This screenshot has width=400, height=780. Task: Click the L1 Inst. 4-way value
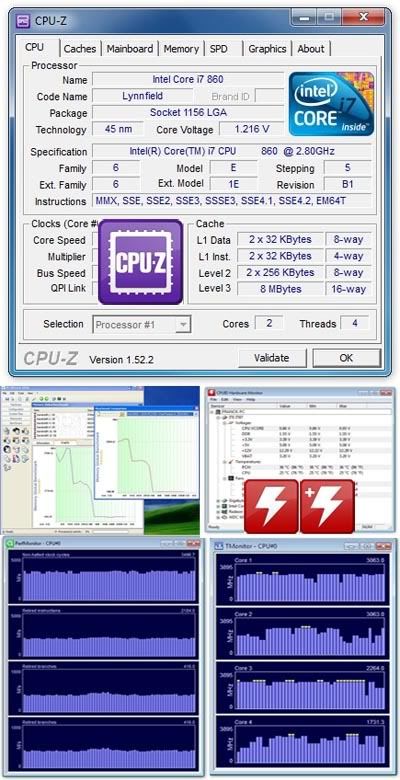[x=348, y=256]
